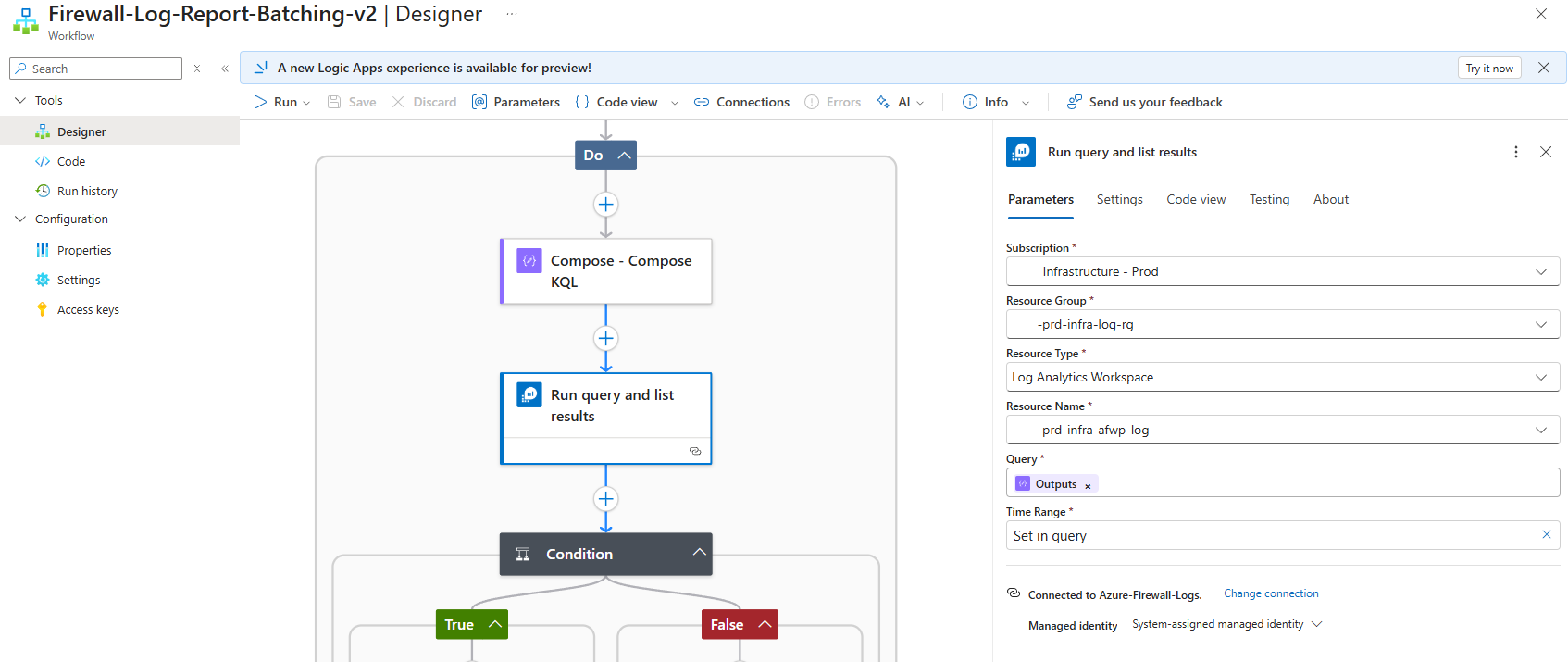1568x662 pixels.
Task: Clear the Time Range field value
Action: (1546, 534)
